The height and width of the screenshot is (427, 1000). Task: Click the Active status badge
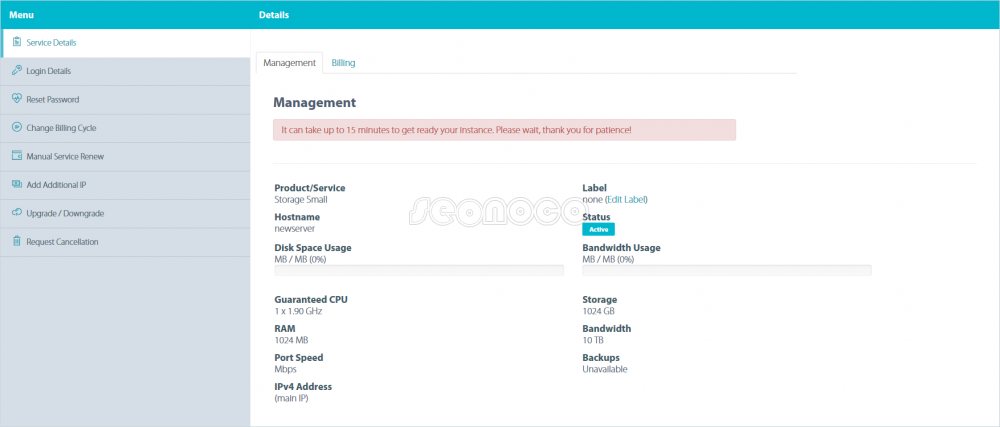[598, 229]
